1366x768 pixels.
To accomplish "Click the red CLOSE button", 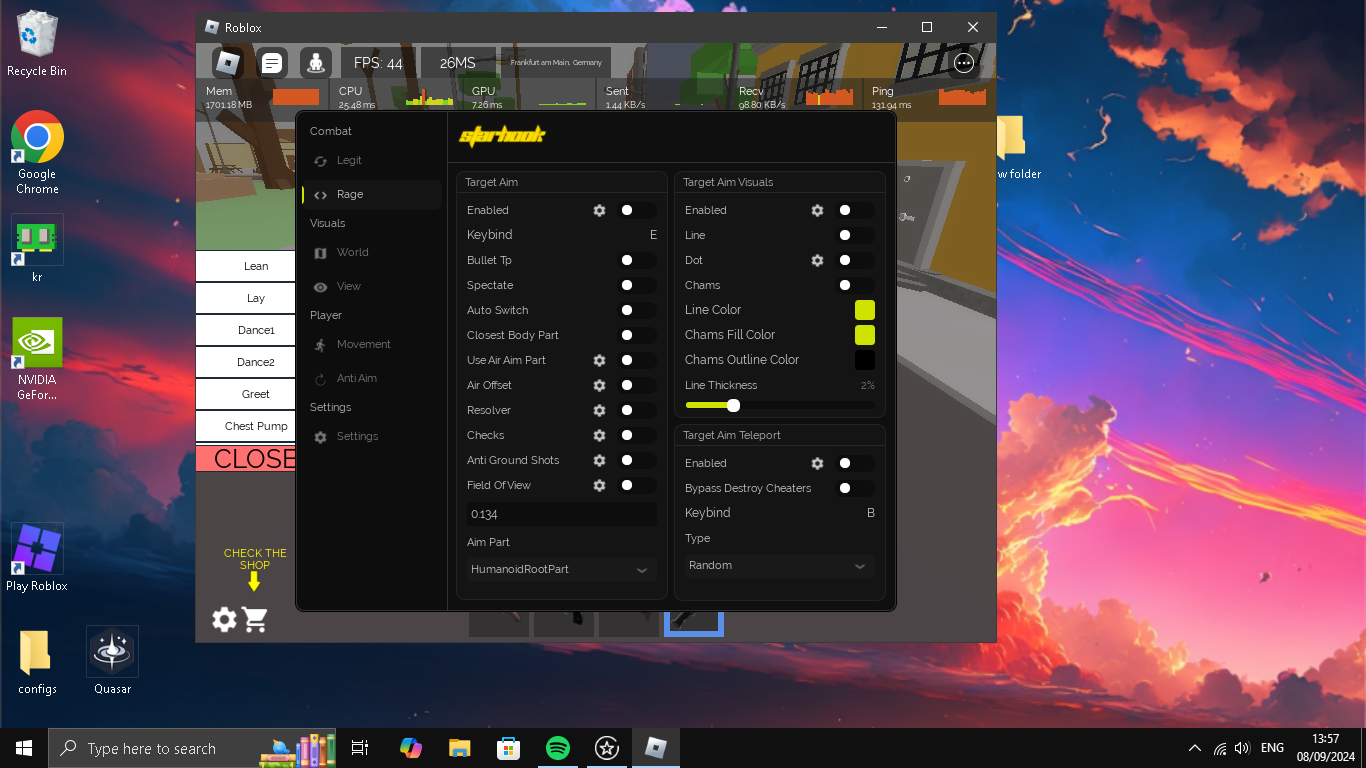I will 246,459.
